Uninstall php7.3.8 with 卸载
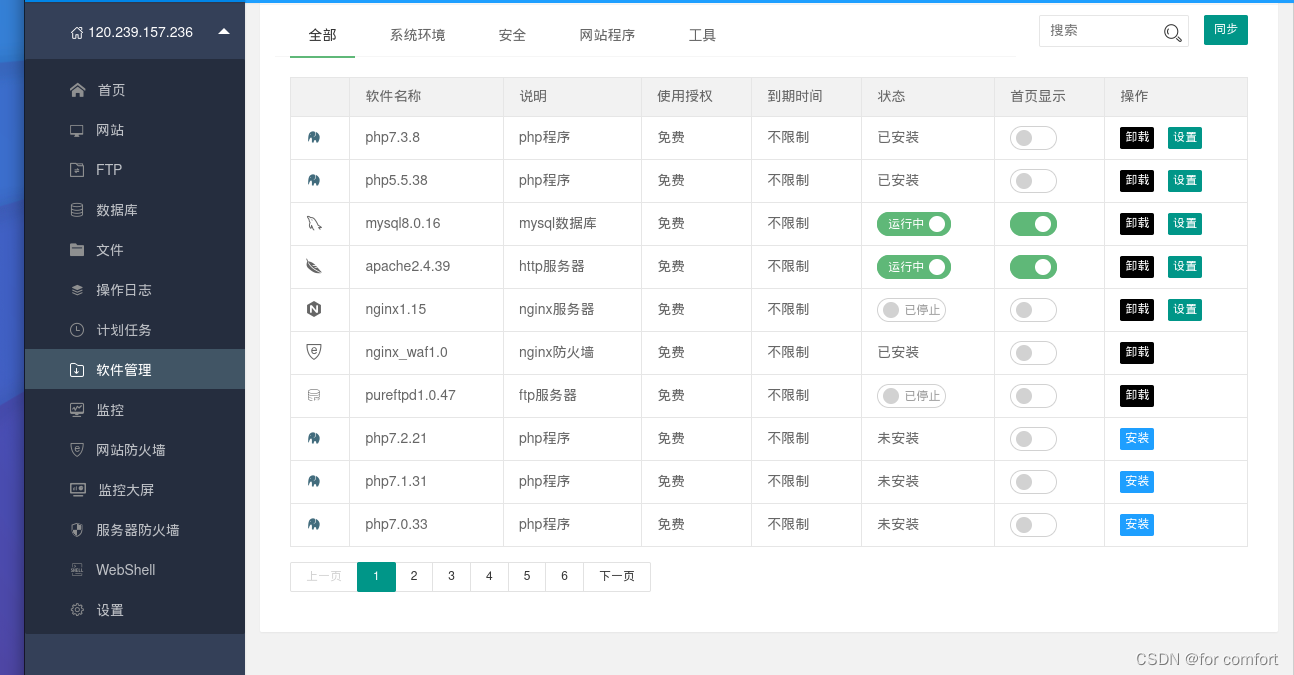1294x675 pixels. (x=1137, y=138)
